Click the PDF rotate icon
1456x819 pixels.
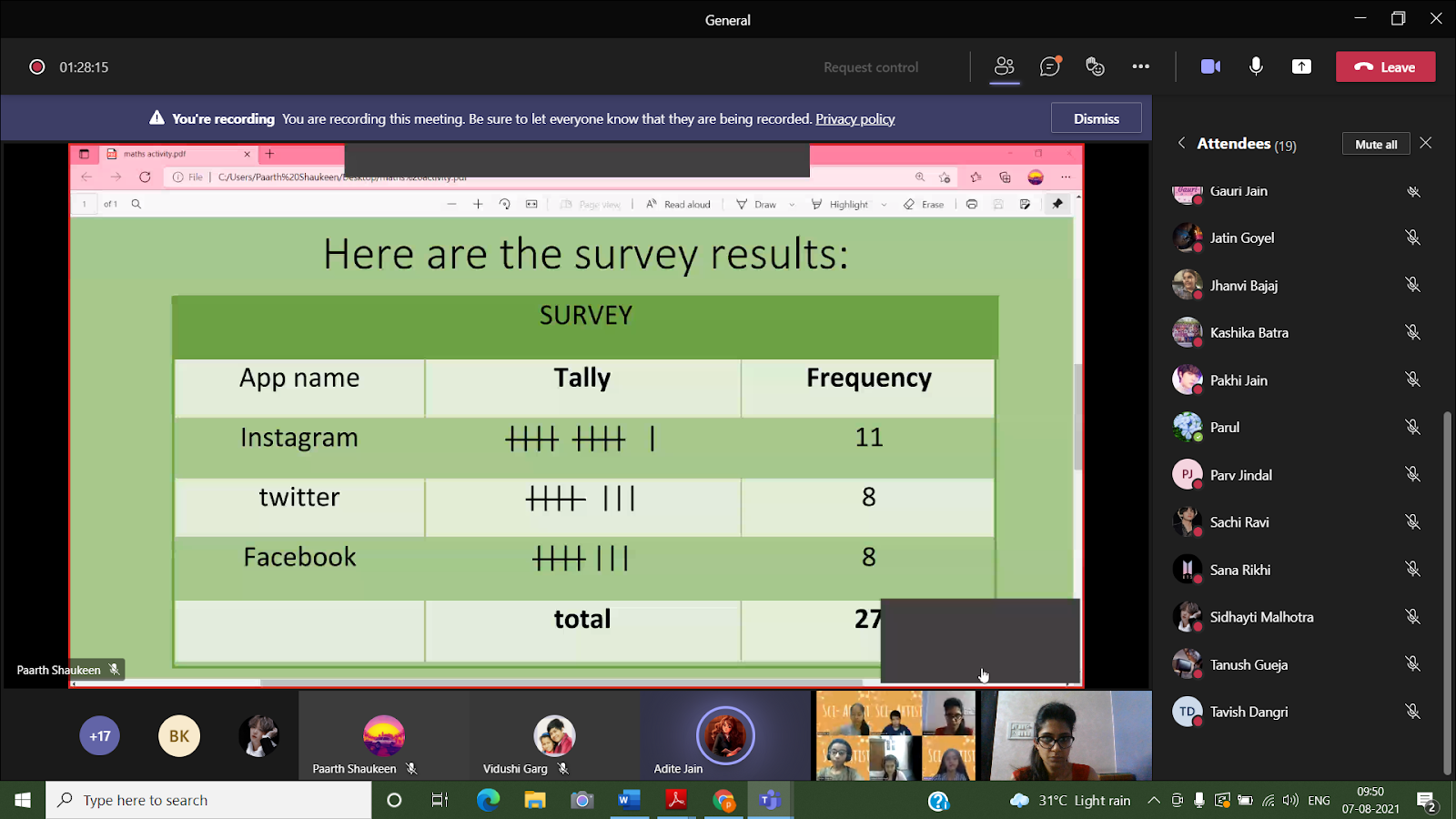coord(504,204)
